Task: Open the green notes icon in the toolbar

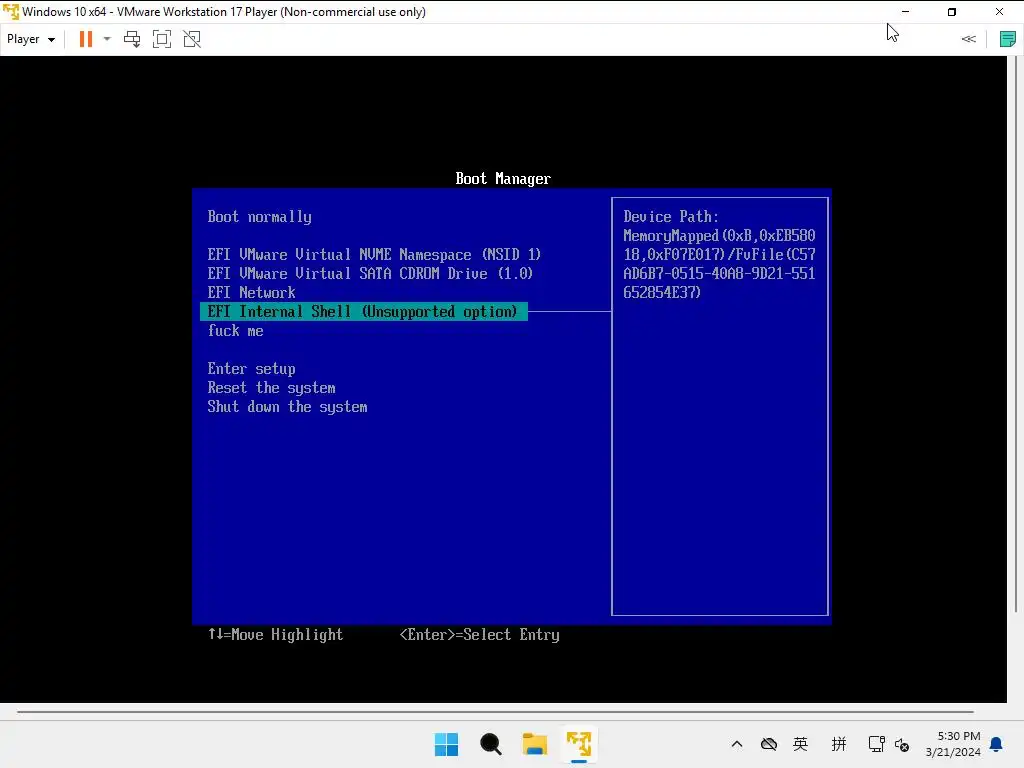Action: [x=1008, y=39]
